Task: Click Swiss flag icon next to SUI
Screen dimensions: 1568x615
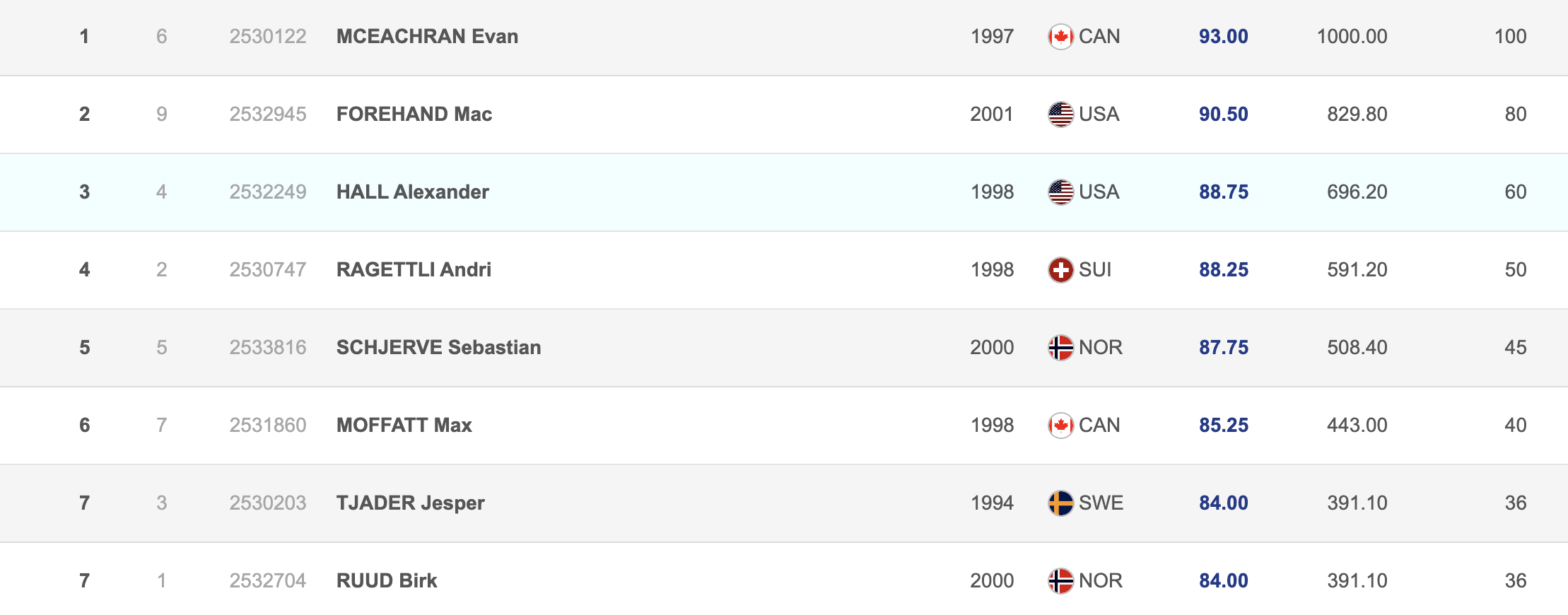Action: pos(1060,270)
